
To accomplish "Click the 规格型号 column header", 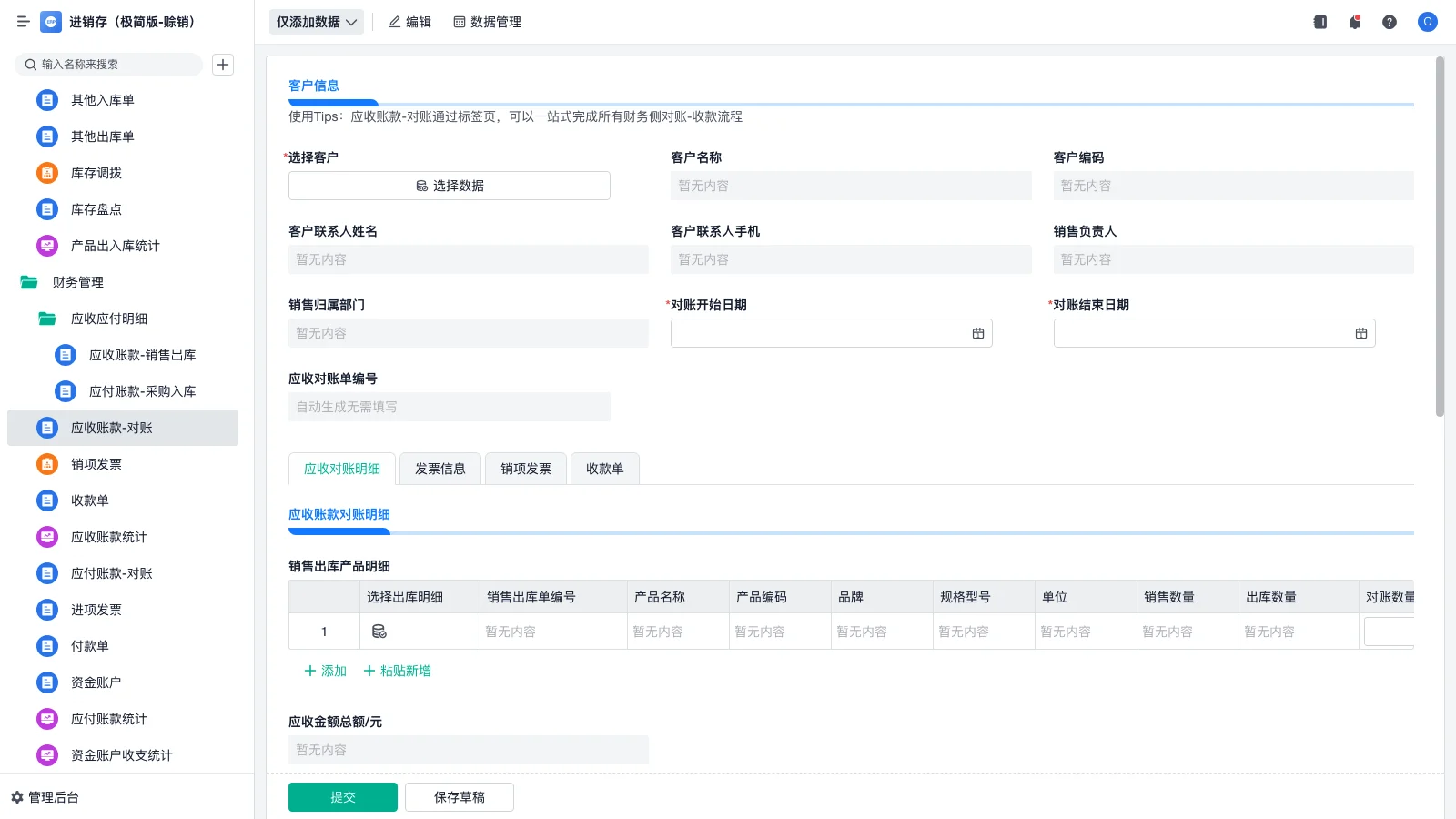I will (984, 597).
